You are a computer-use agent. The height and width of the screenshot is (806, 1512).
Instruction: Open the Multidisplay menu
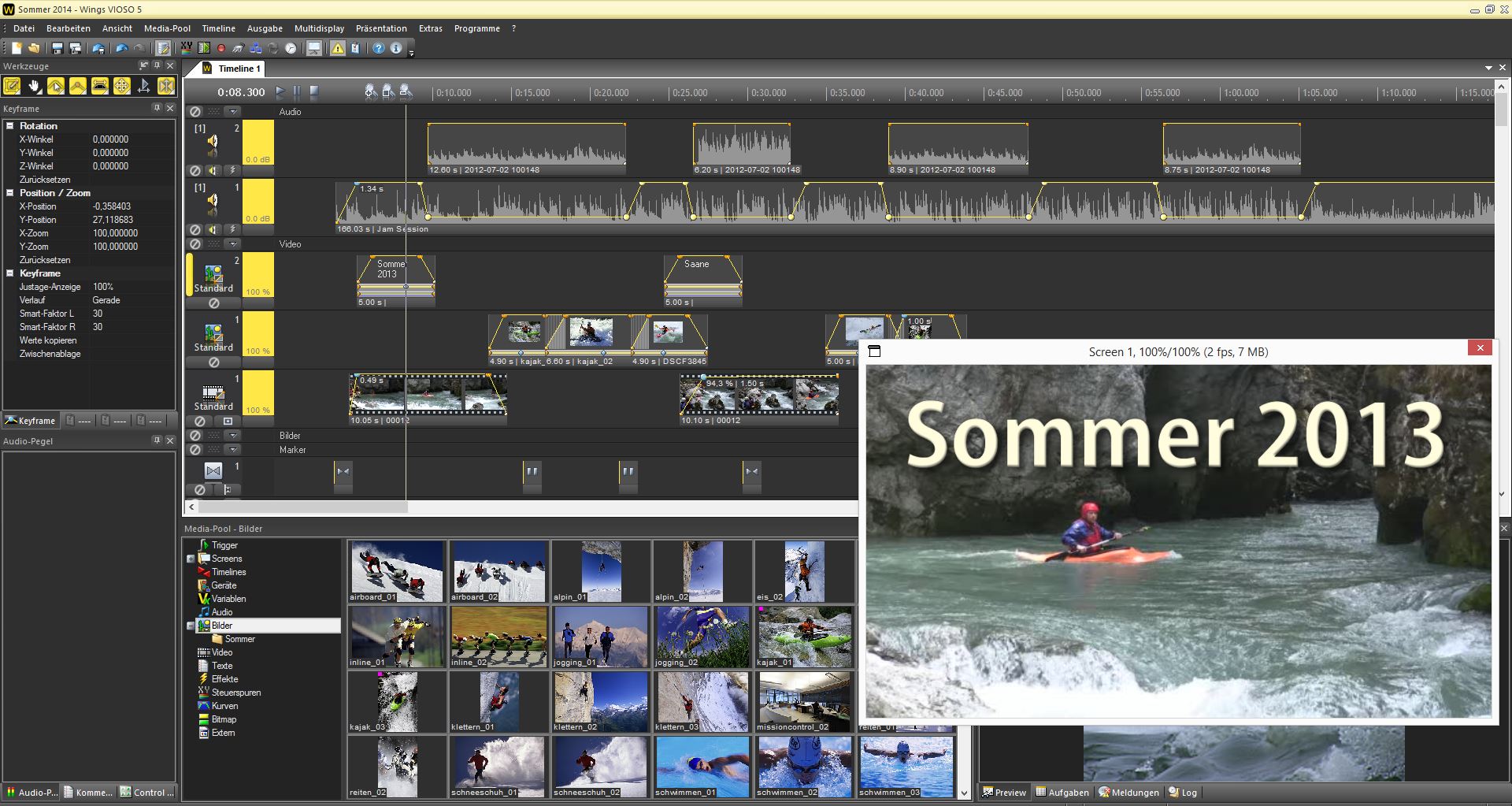point(319,28)
